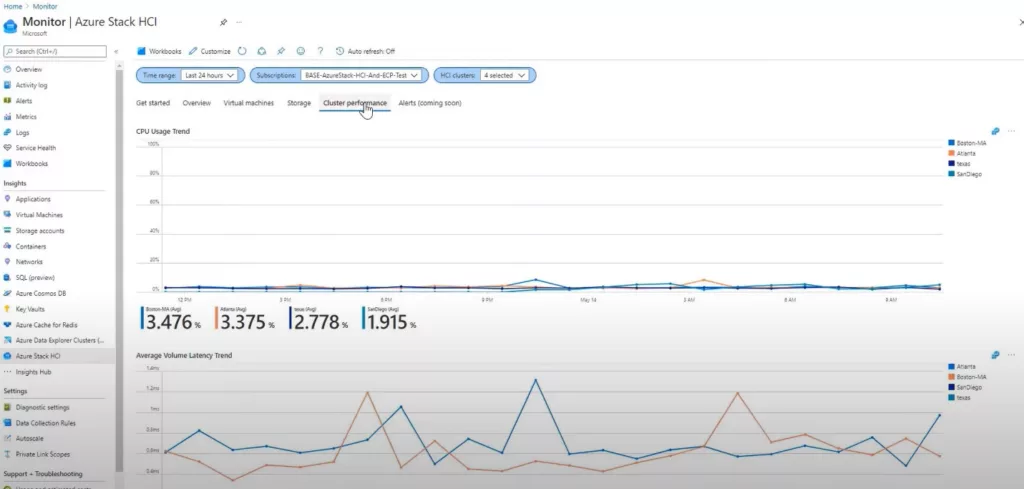Click the texas 2.778% average tile
This screenshot has width=1024, height=489.
pos(319,318)
